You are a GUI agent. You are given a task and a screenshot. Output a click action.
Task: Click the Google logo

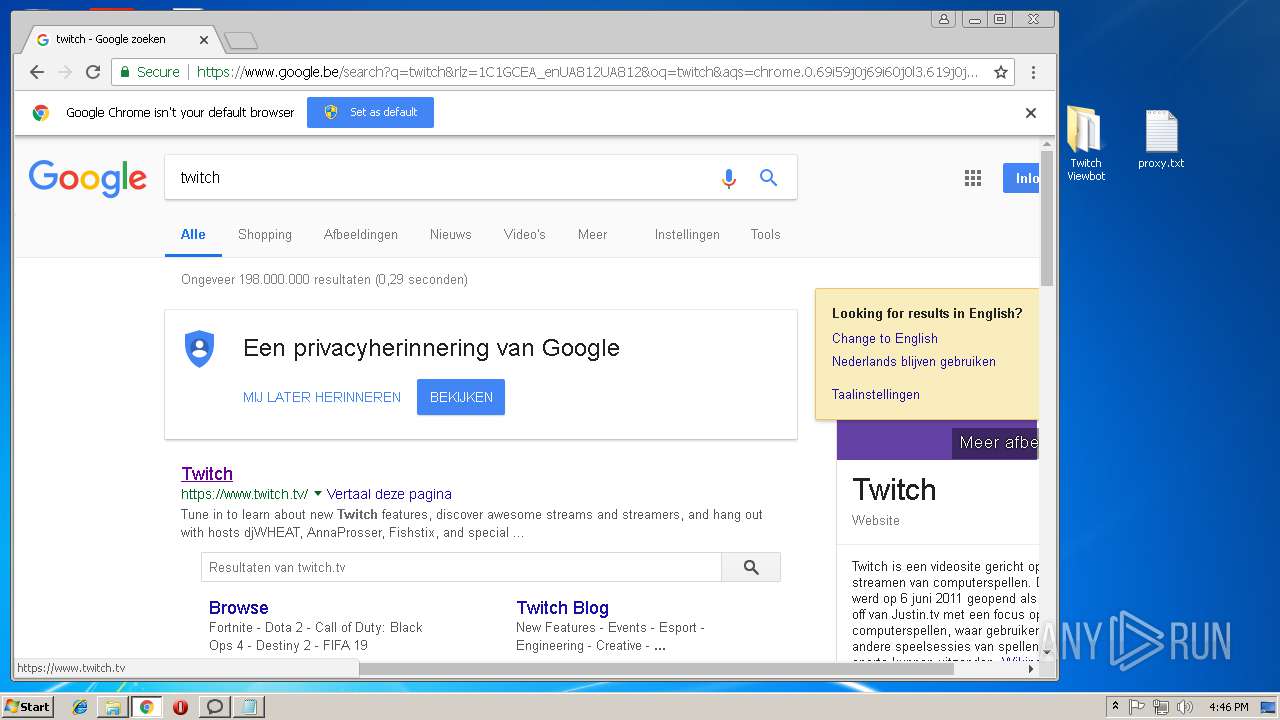[x=88, y=179]
